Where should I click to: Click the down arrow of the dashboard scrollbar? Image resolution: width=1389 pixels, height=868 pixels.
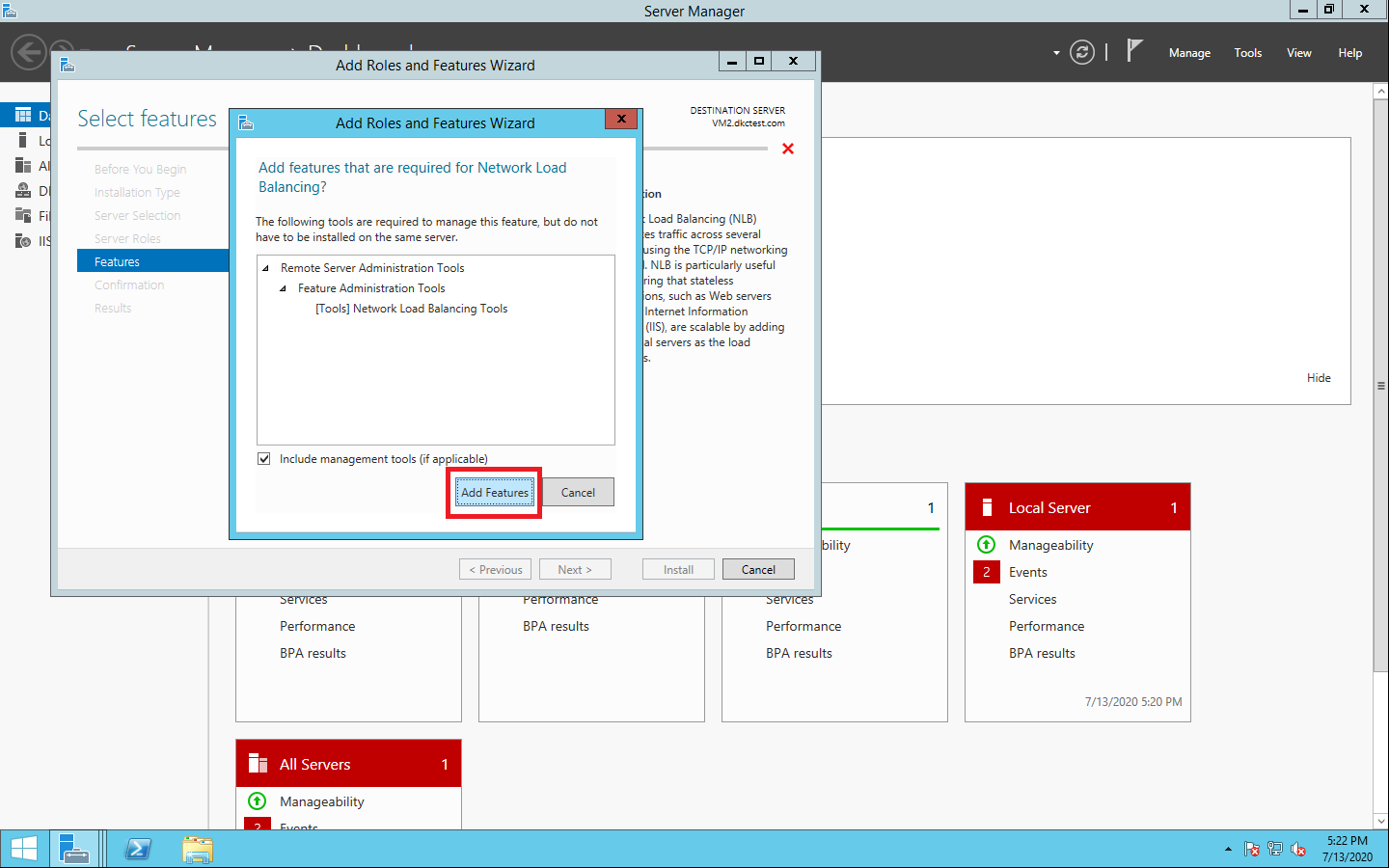point(1380,822)
